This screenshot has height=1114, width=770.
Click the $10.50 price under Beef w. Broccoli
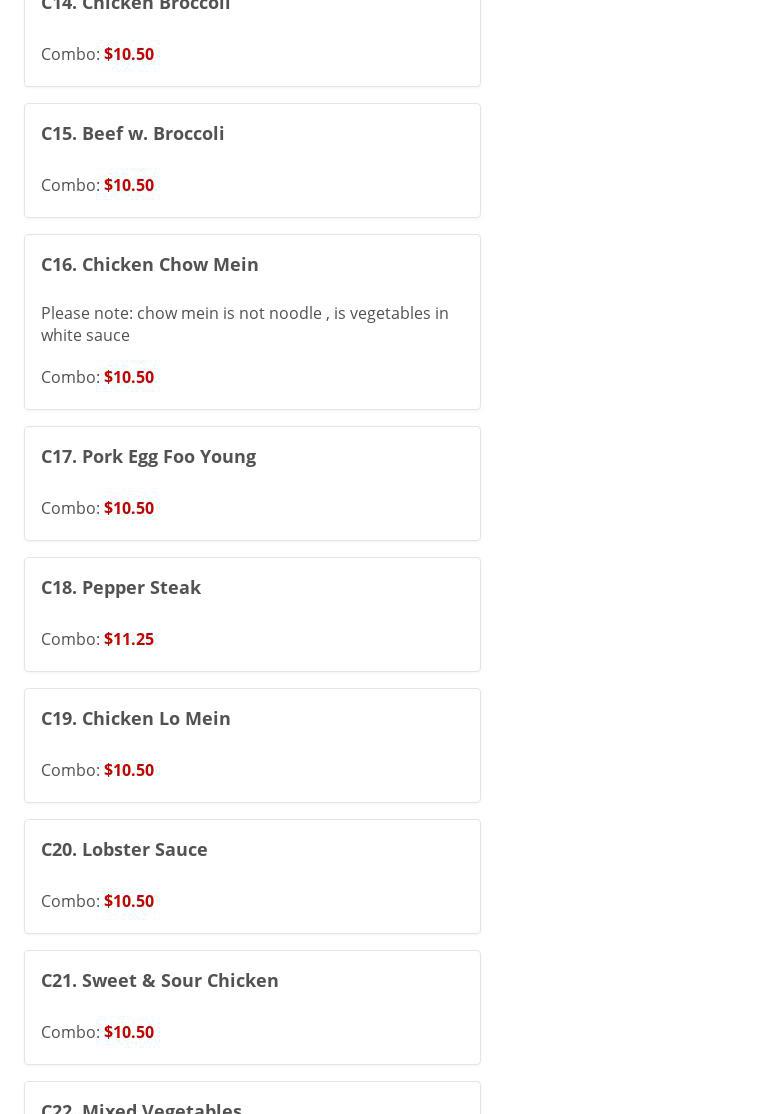pyautogui.click(x=129, y=185)
